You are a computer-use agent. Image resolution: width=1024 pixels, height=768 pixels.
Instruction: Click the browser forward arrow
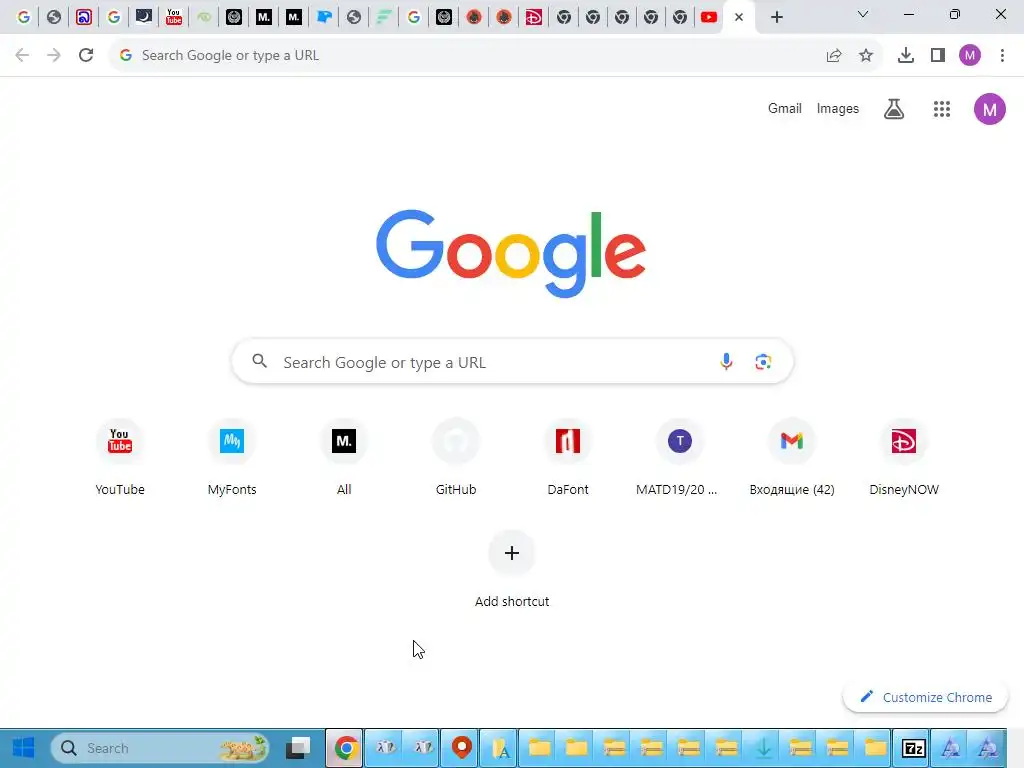pyautogui.click(x=54, y=56)
